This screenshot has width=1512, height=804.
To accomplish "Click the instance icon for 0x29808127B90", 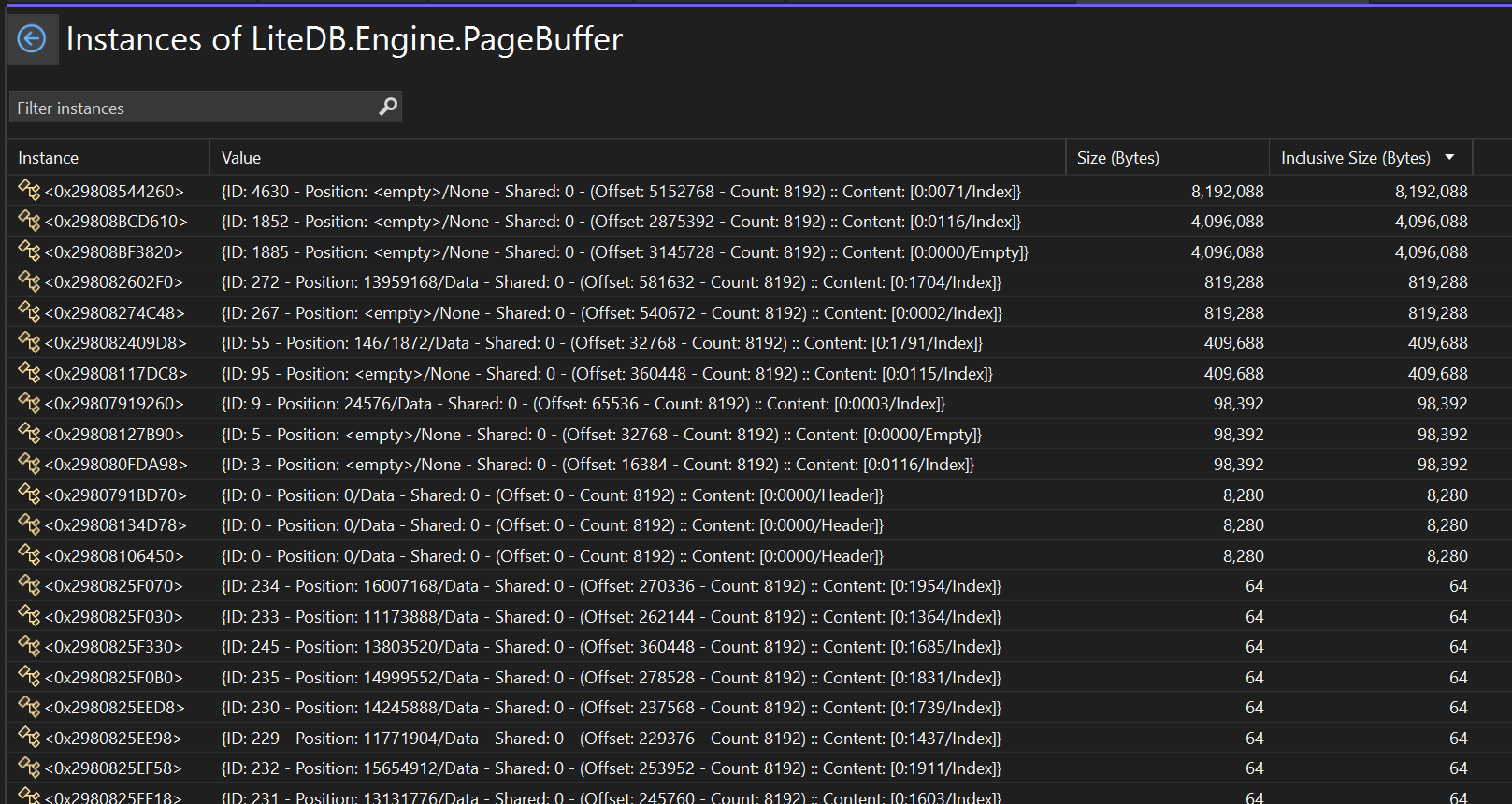I will (29, 434).
